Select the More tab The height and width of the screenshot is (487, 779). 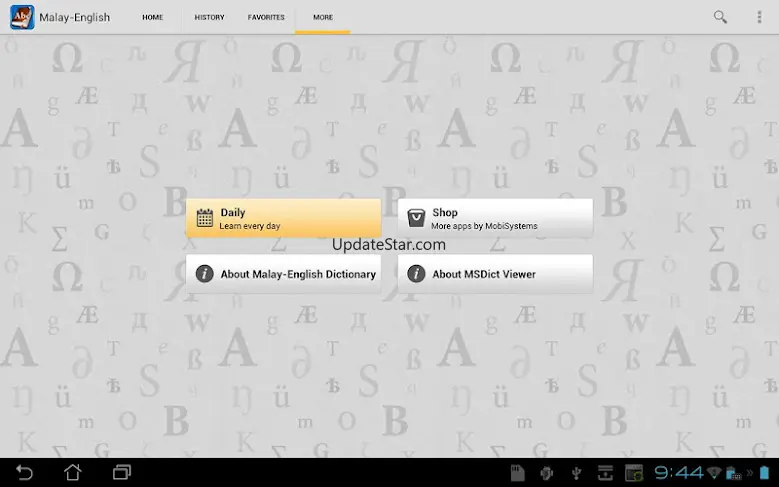(322, 17)
